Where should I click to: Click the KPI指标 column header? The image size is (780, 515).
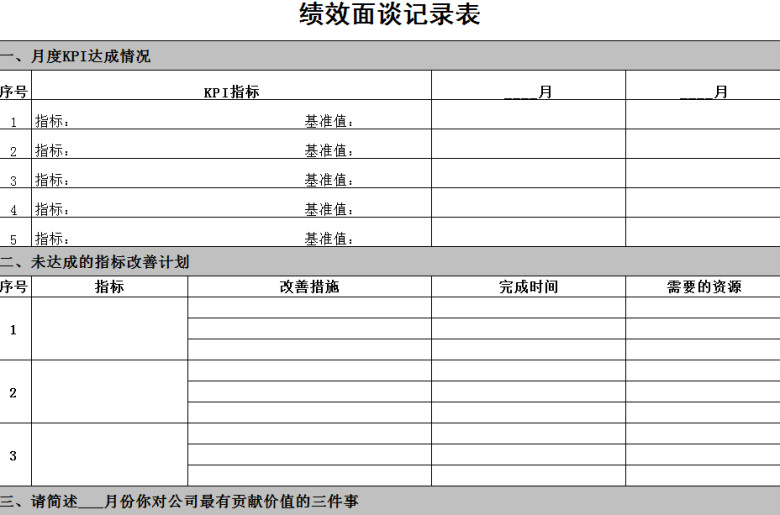click(x=231, y=92)
